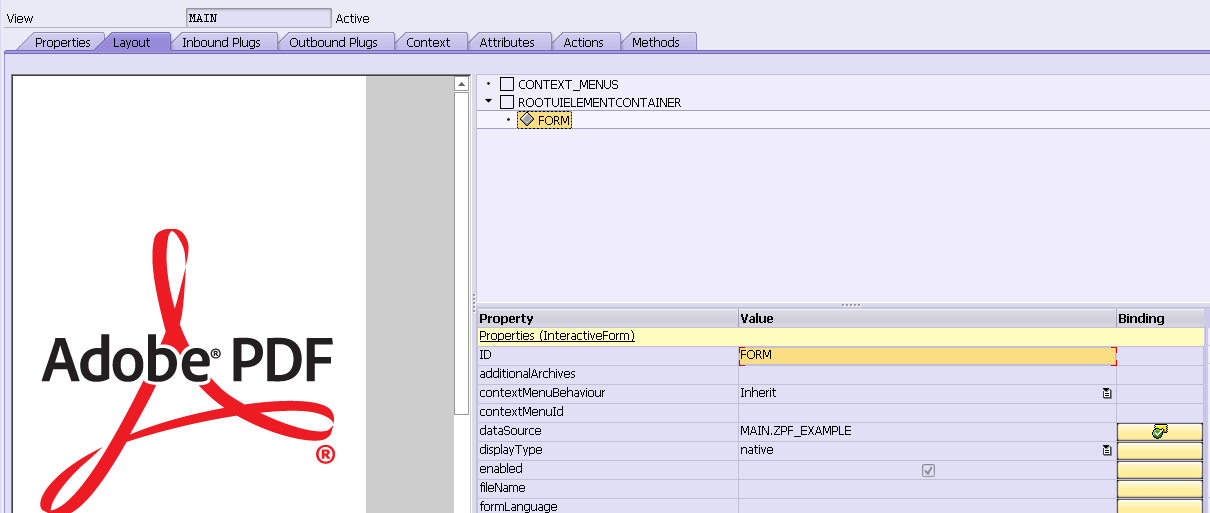Click the contextMenuId property label
Viewport: 1210px width, 513px height.
pos(521,412)
